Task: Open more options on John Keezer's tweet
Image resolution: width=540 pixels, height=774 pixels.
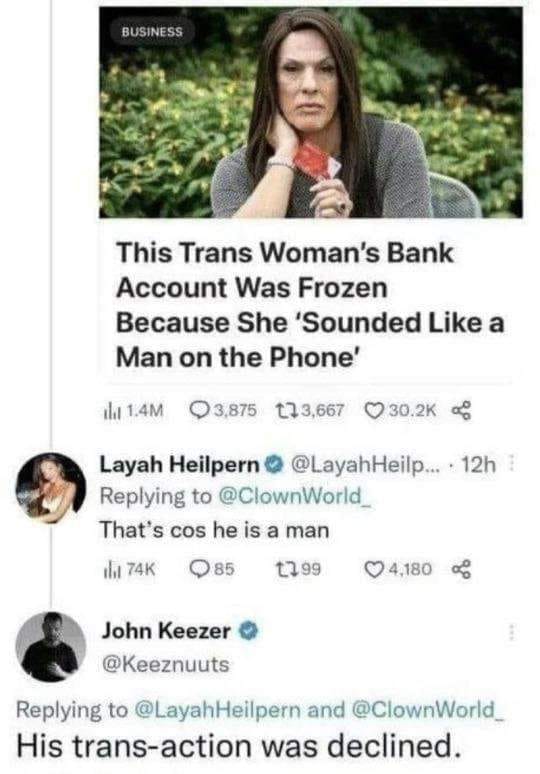Action: coord(511,632)
